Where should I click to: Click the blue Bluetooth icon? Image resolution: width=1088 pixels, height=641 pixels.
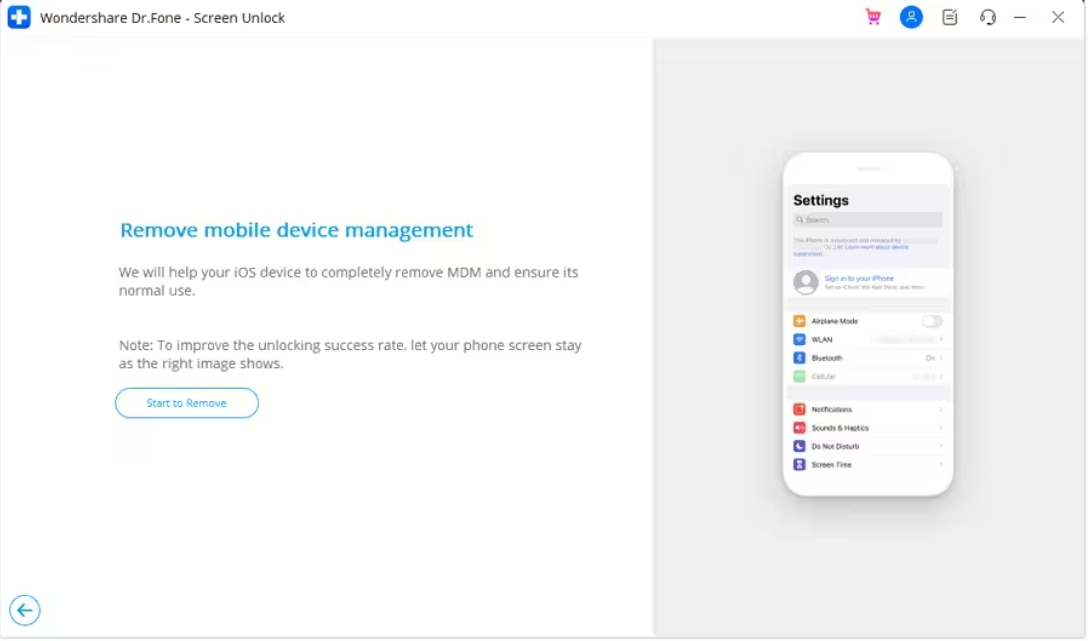(x=799, y=358)
